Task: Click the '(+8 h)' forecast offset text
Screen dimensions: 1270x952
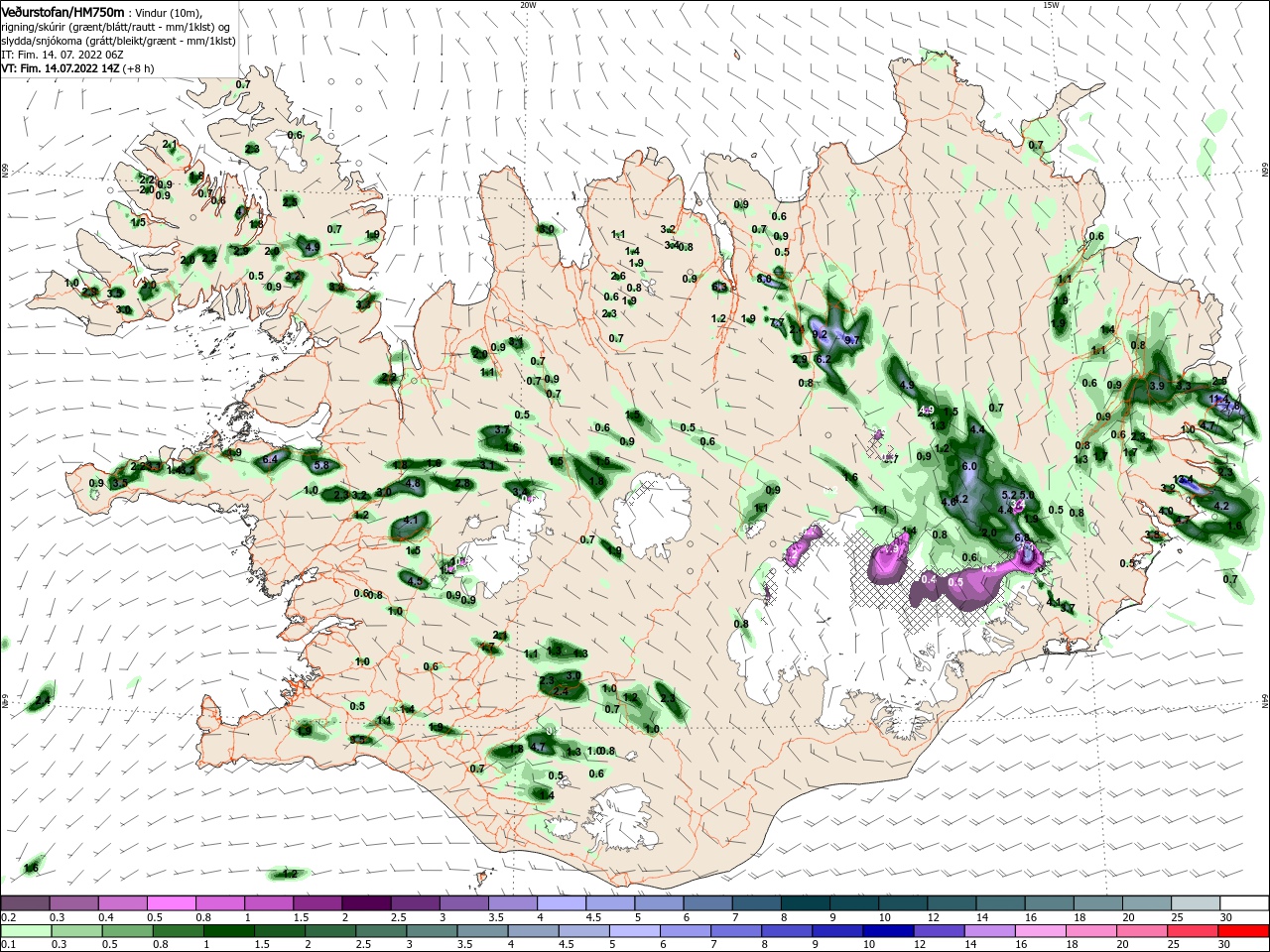Action: pos(139,68)
